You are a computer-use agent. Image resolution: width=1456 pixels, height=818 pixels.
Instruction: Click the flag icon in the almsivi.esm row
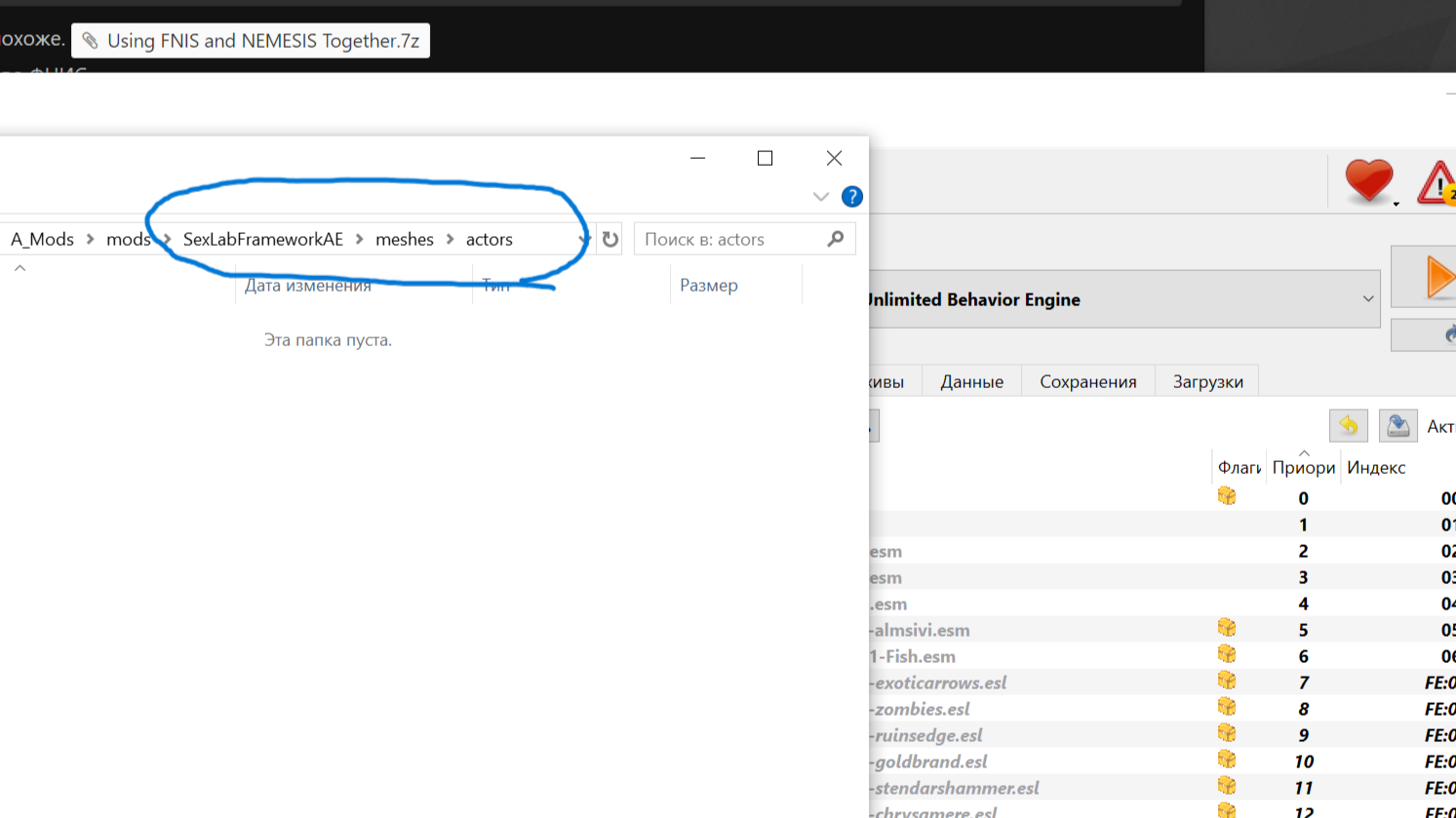(x=1227, y=629)
